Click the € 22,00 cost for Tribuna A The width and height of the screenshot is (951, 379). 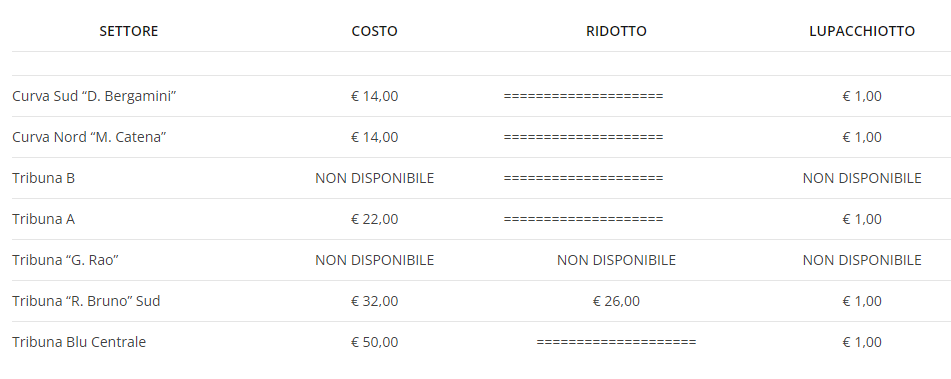pos(374,219)
